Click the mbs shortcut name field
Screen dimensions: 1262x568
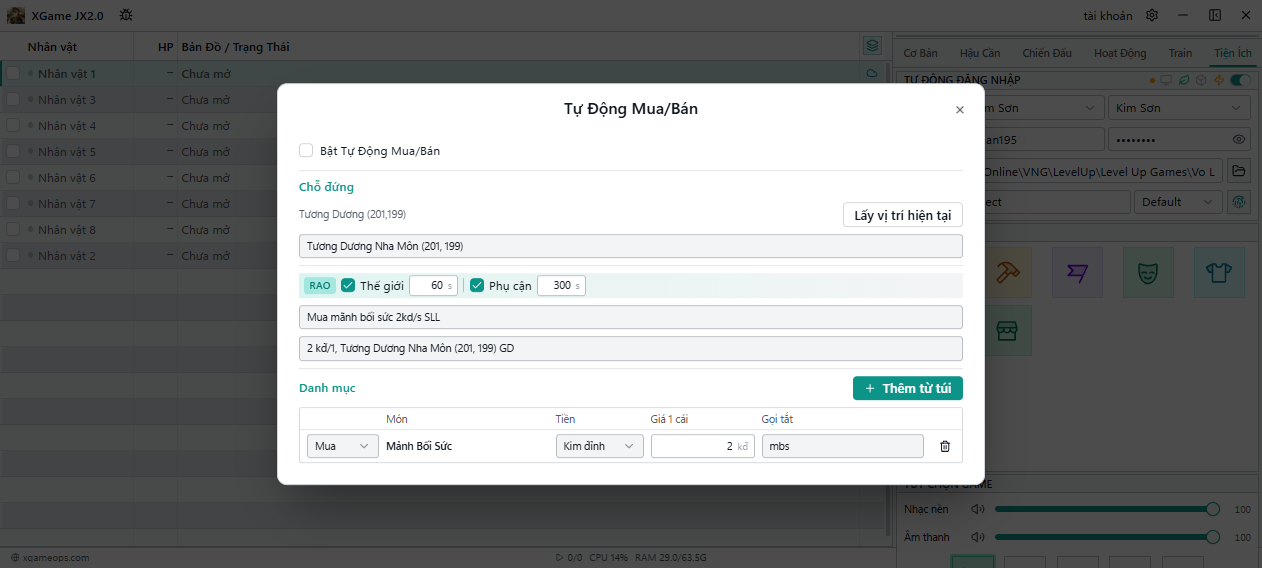(x=843, y=446)
